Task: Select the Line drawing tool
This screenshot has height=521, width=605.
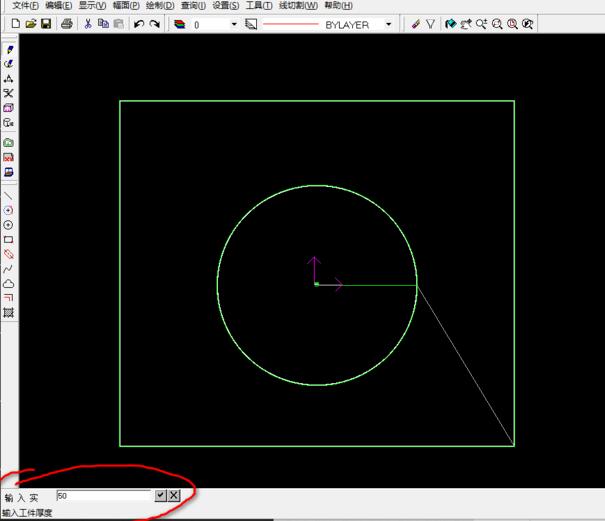Action: (x=9, y=195)
